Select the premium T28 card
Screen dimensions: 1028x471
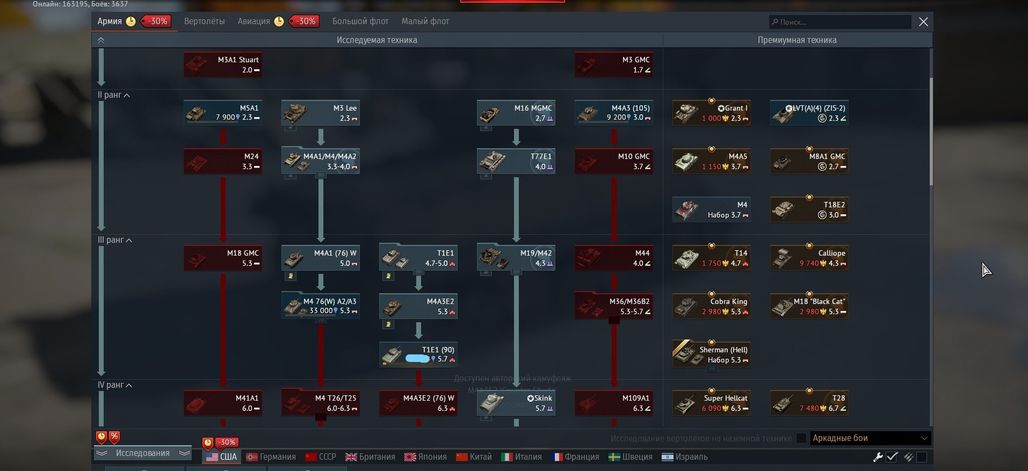[x=809, y=403]
